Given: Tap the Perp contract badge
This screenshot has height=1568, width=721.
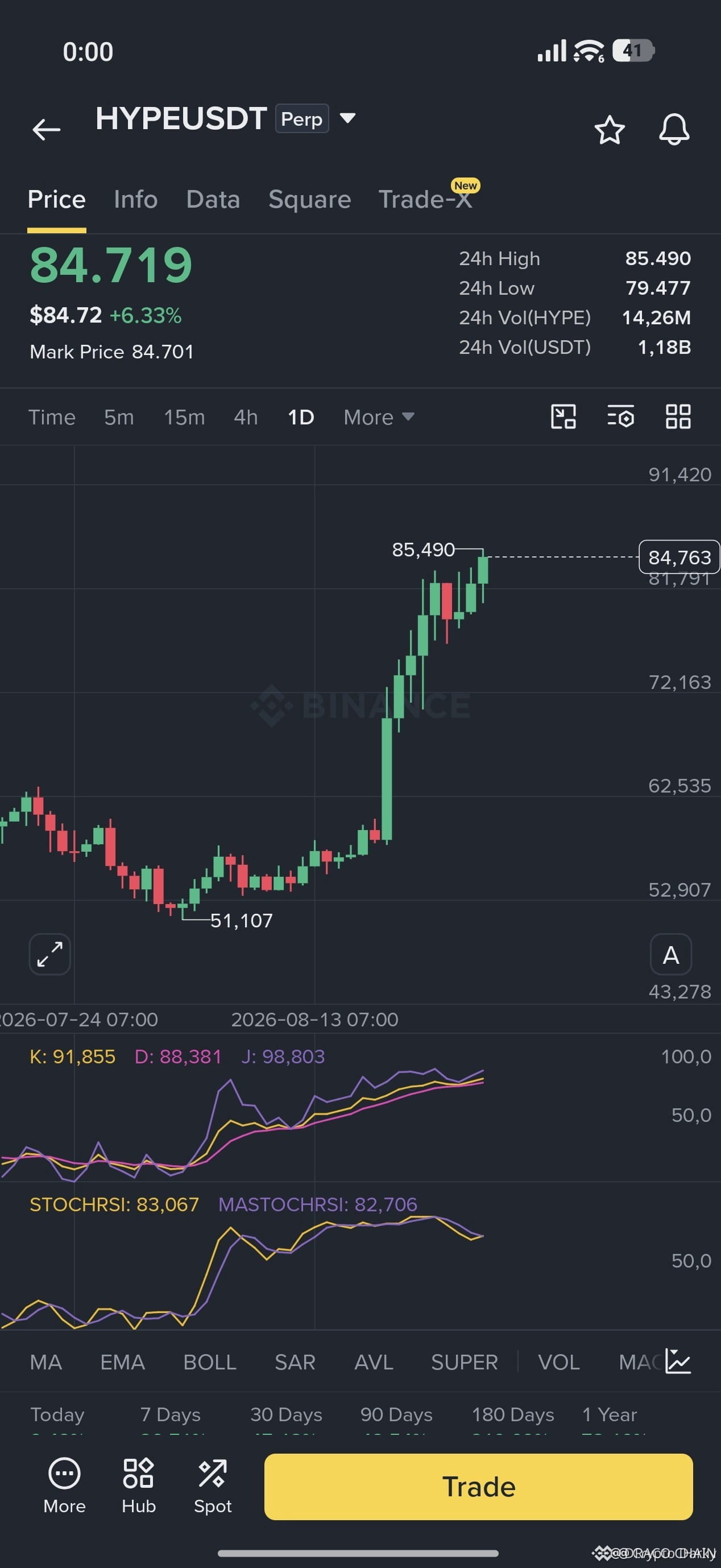Looking at the screenshot, I should [302, 119].
